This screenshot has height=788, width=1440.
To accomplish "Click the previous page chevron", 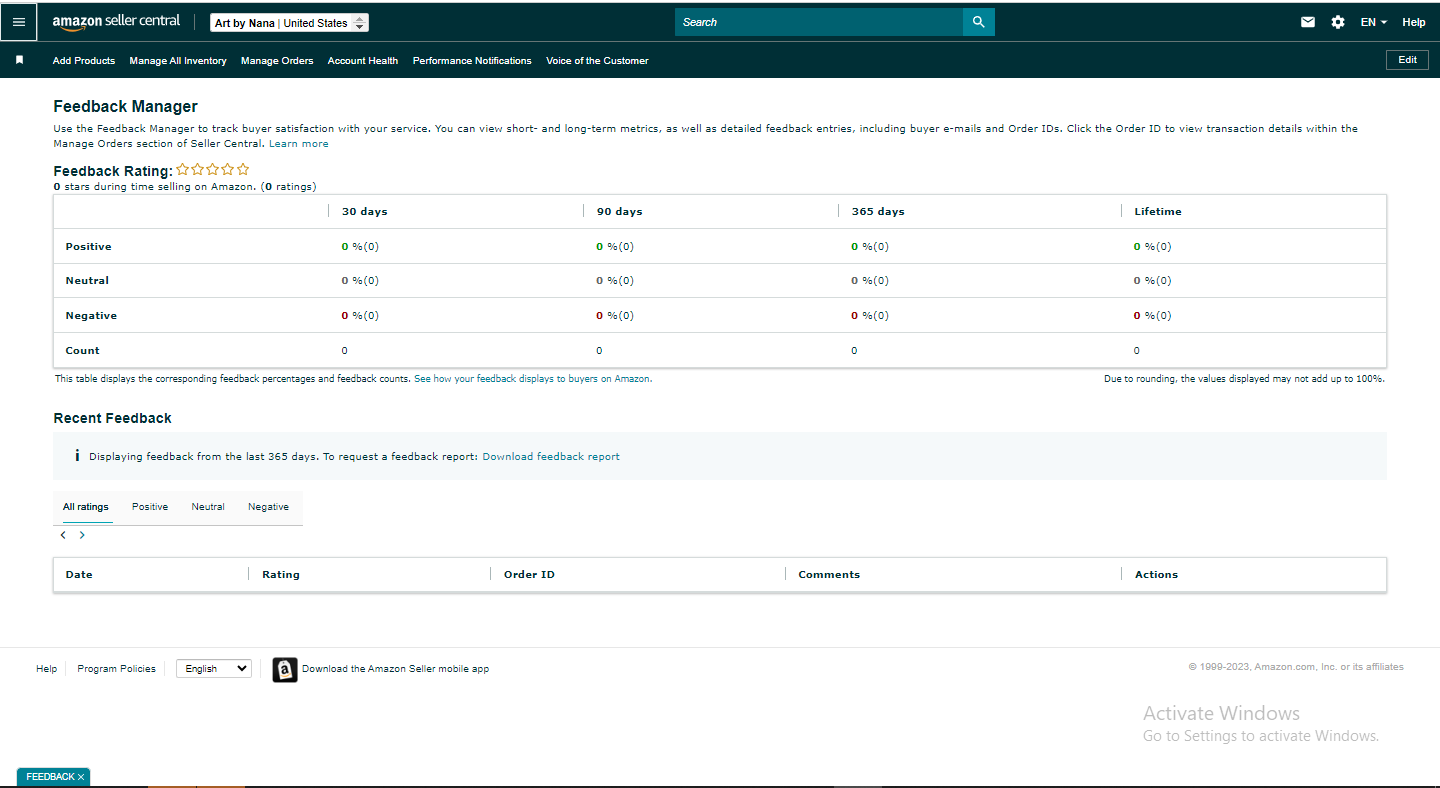I will (63, 535).
